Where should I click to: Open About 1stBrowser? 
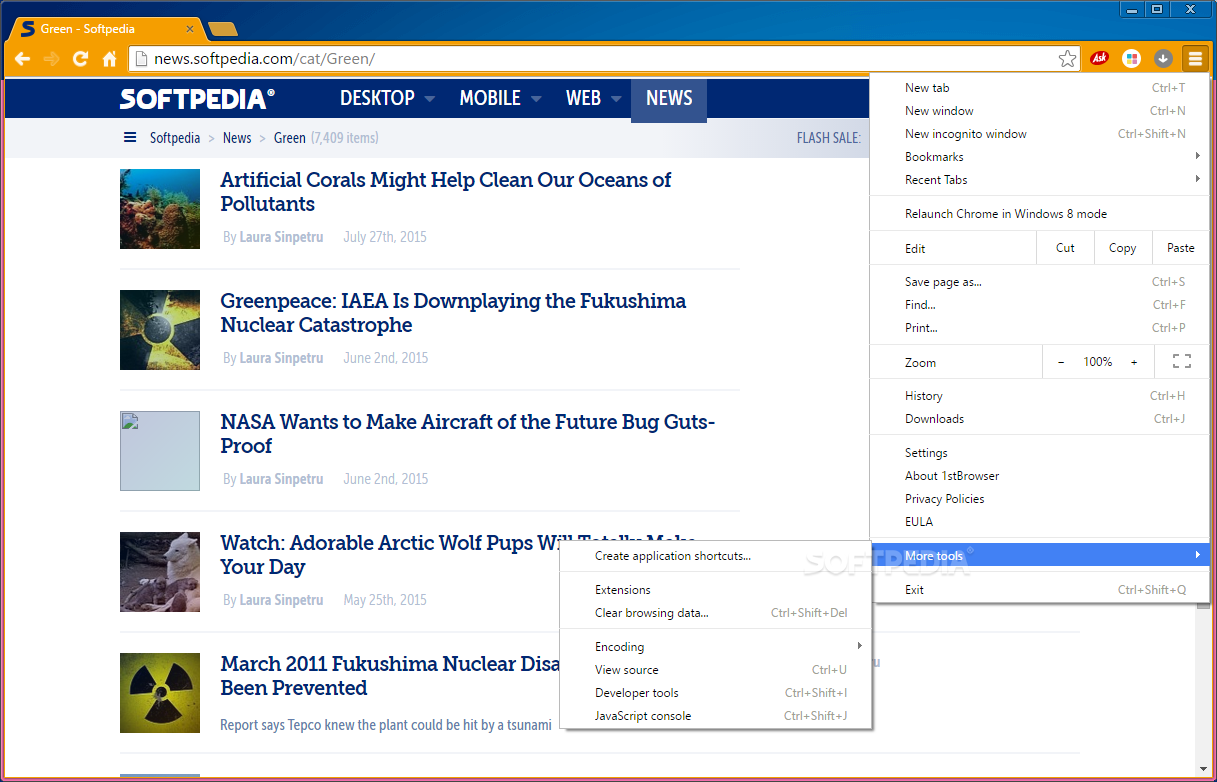(x=1040, y=476)
